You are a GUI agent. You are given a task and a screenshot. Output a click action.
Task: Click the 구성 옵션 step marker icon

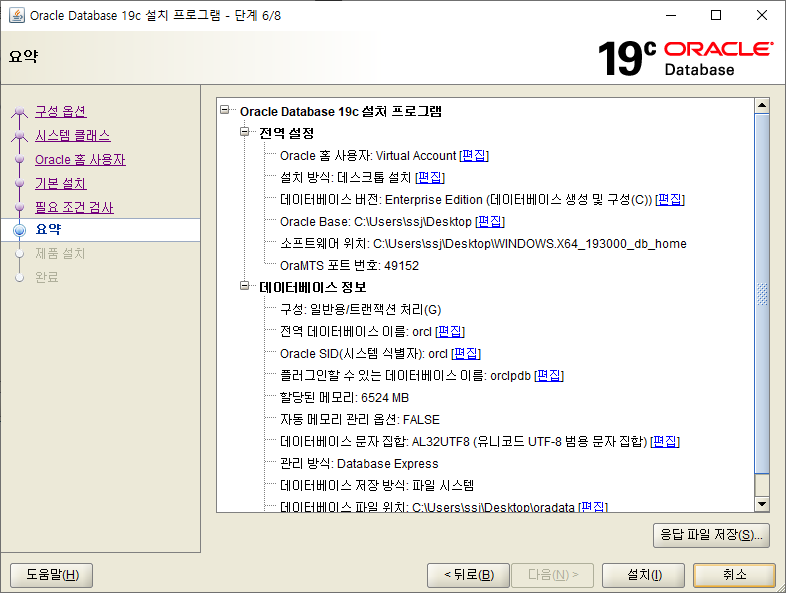20,111
